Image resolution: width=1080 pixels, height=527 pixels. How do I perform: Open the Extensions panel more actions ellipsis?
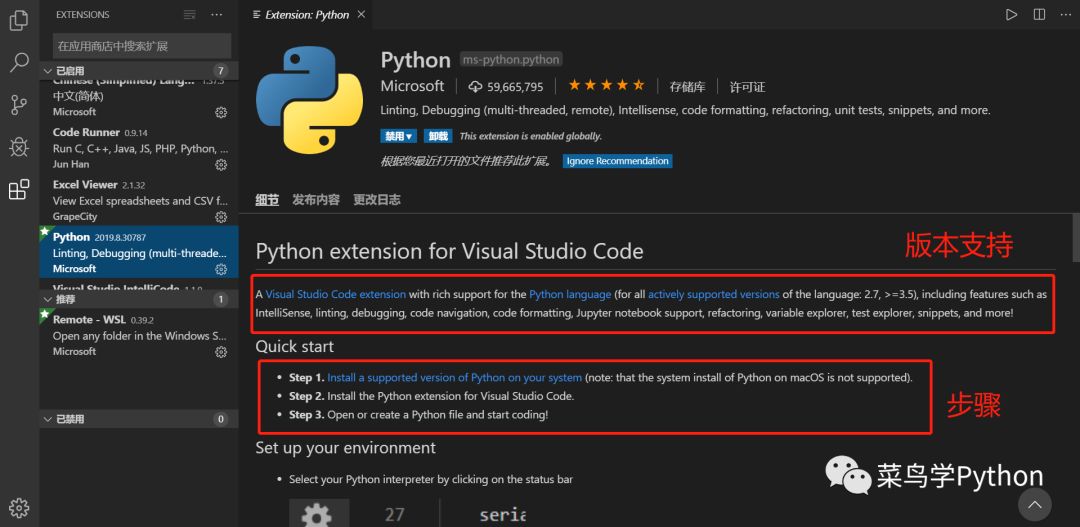pos(217,14)
